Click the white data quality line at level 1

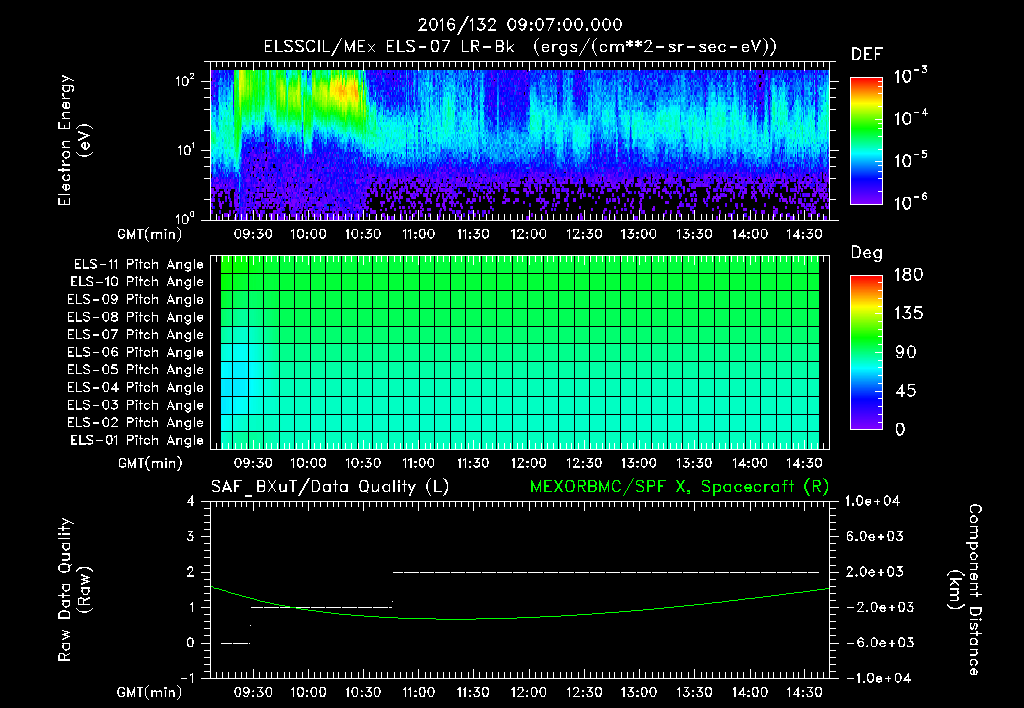(321, 607)
